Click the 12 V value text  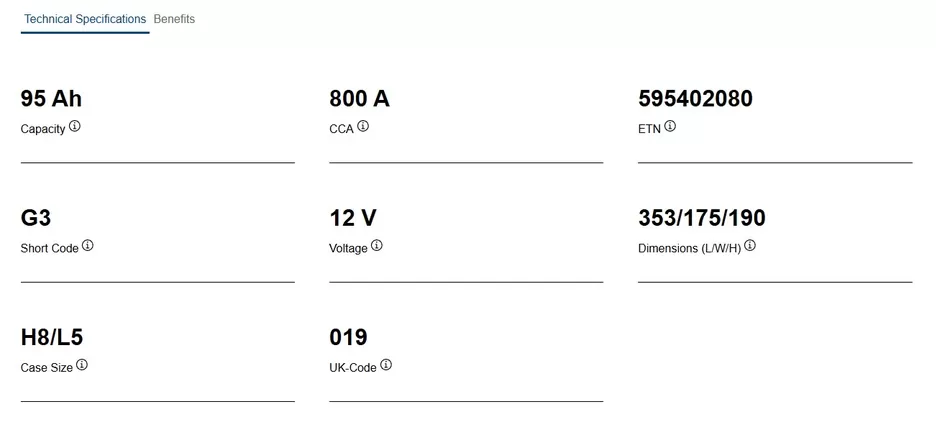pos(352,218)
